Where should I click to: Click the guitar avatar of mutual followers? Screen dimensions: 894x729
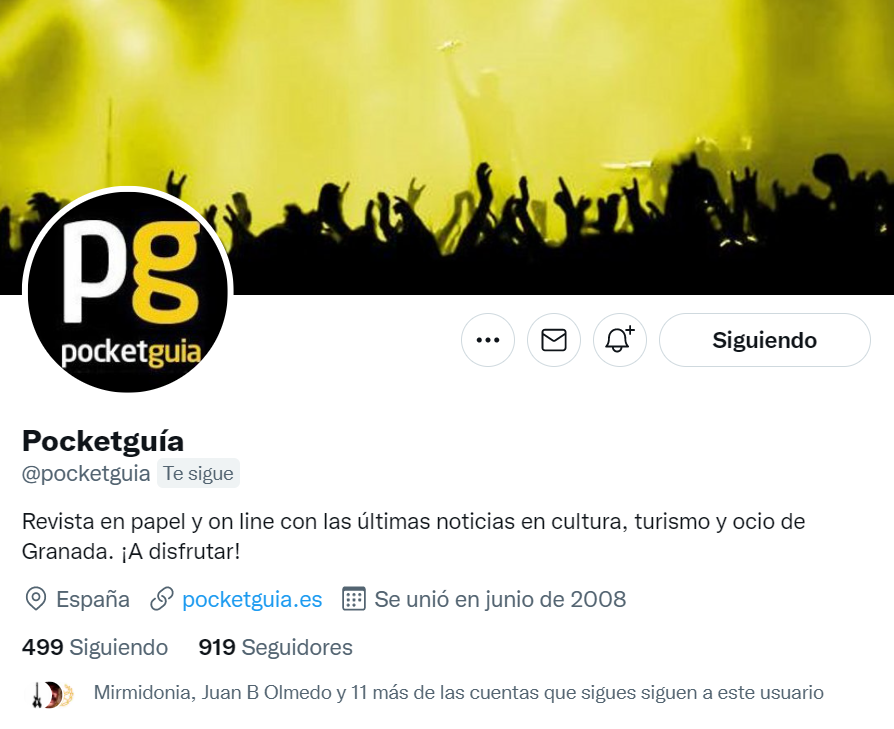[37, 695]
